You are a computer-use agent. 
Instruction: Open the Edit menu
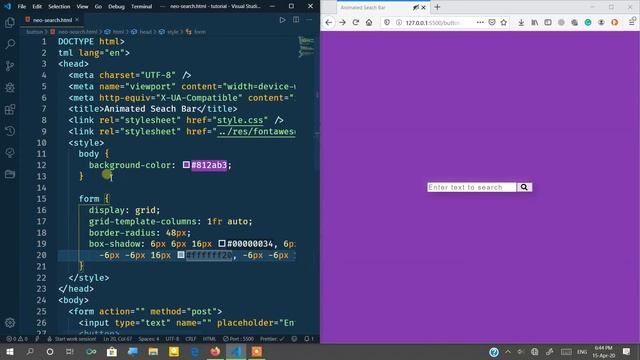click(37, 7)
